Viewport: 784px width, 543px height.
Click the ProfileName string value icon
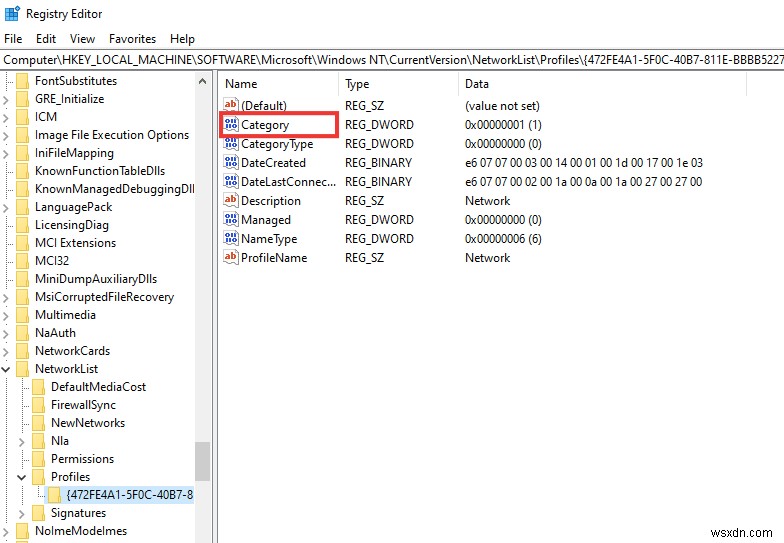pos(231,258)
